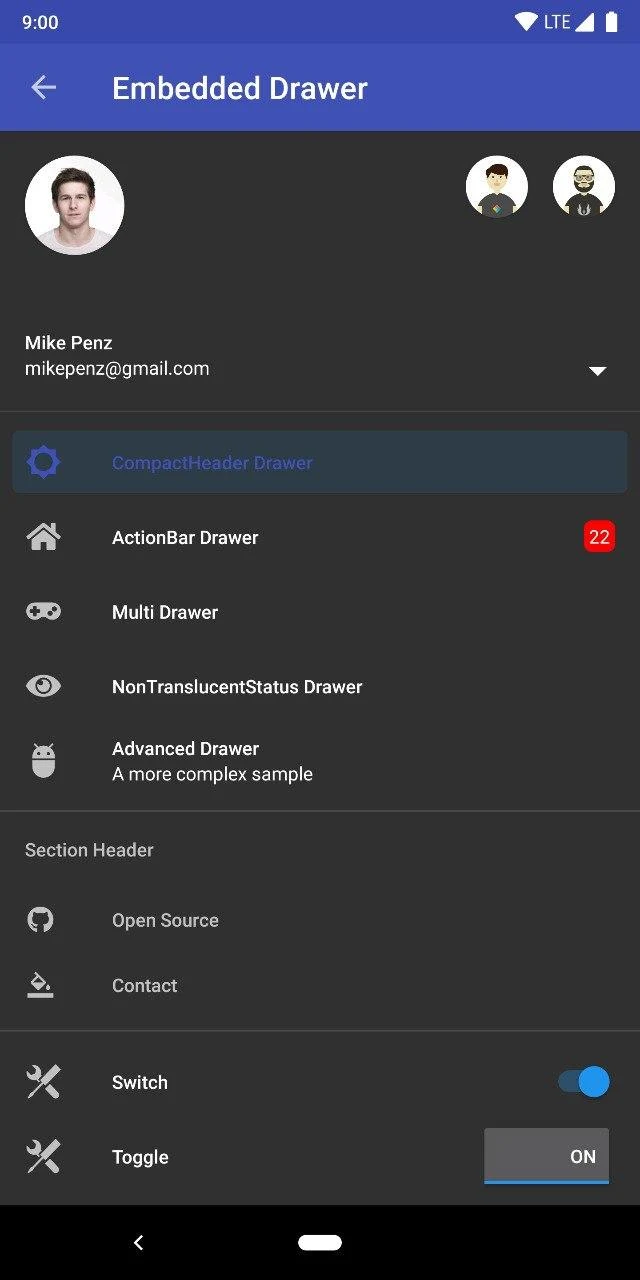Open the Multi Drawer menu item
The image size is (640, 1280).
[x=165, y=612]
